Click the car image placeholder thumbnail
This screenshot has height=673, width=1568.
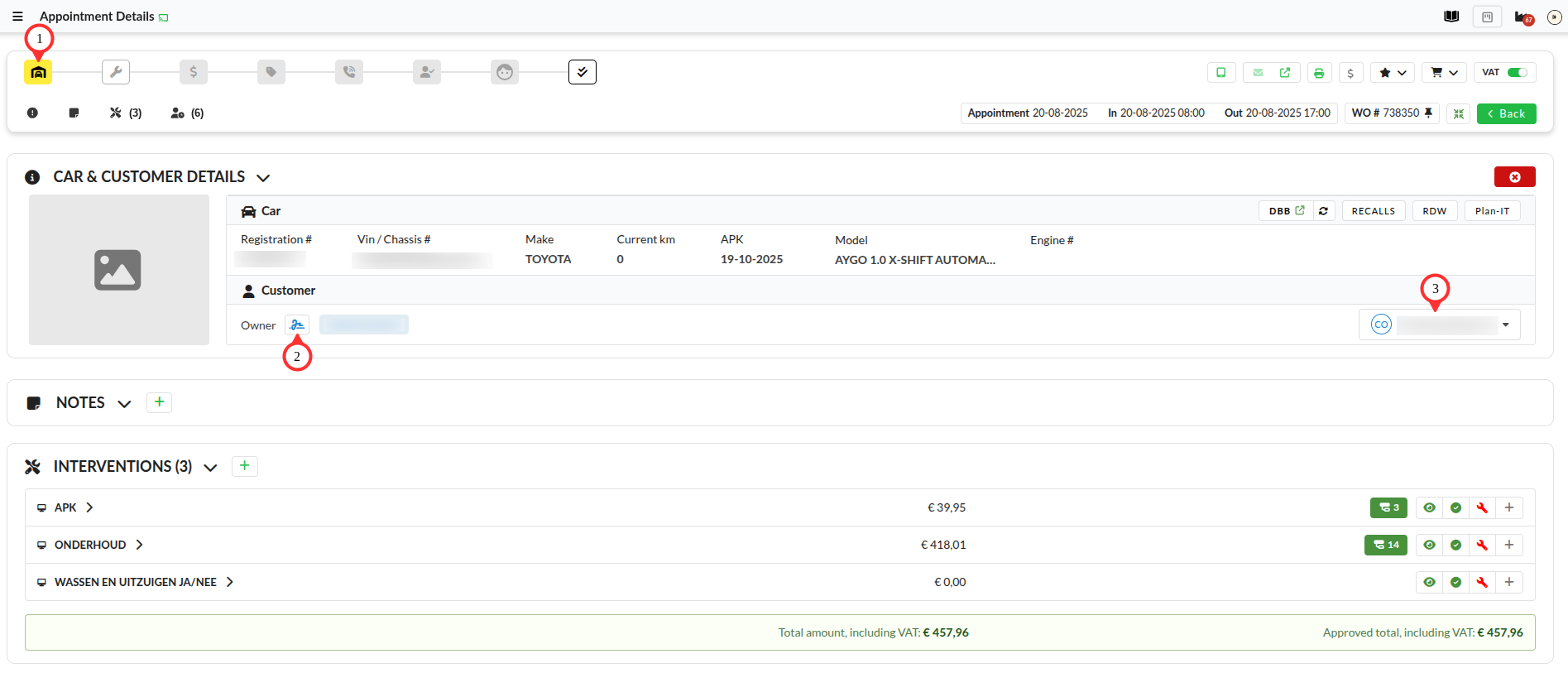pyautogui.click(x=118, y=270)
